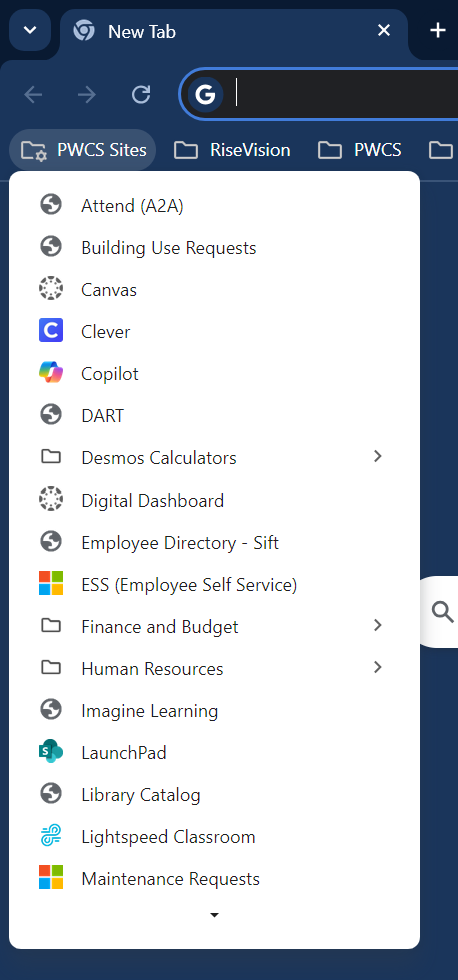Click the magnifier search icon
This screenshot has height=980, width=458.
click(442, 612)
